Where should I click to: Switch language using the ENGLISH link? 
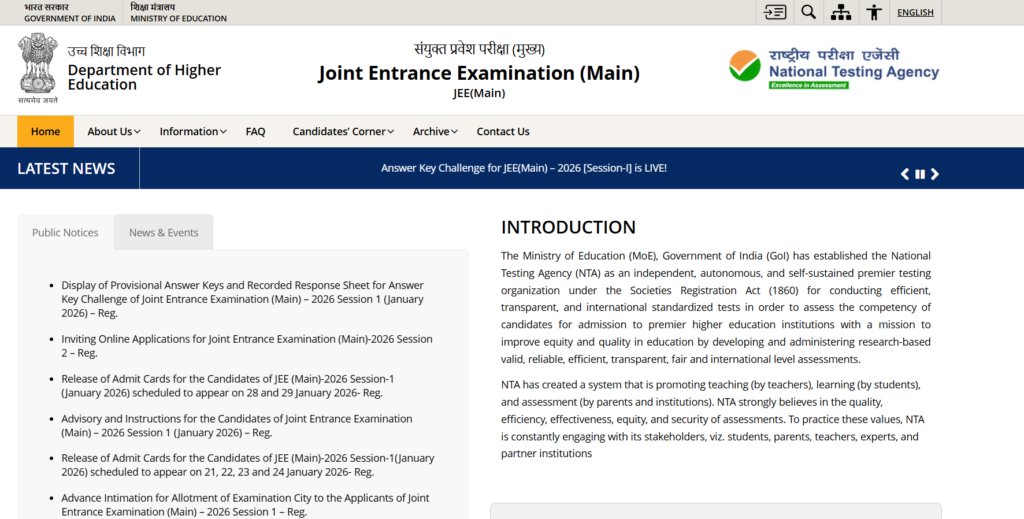tap(915, 12)
